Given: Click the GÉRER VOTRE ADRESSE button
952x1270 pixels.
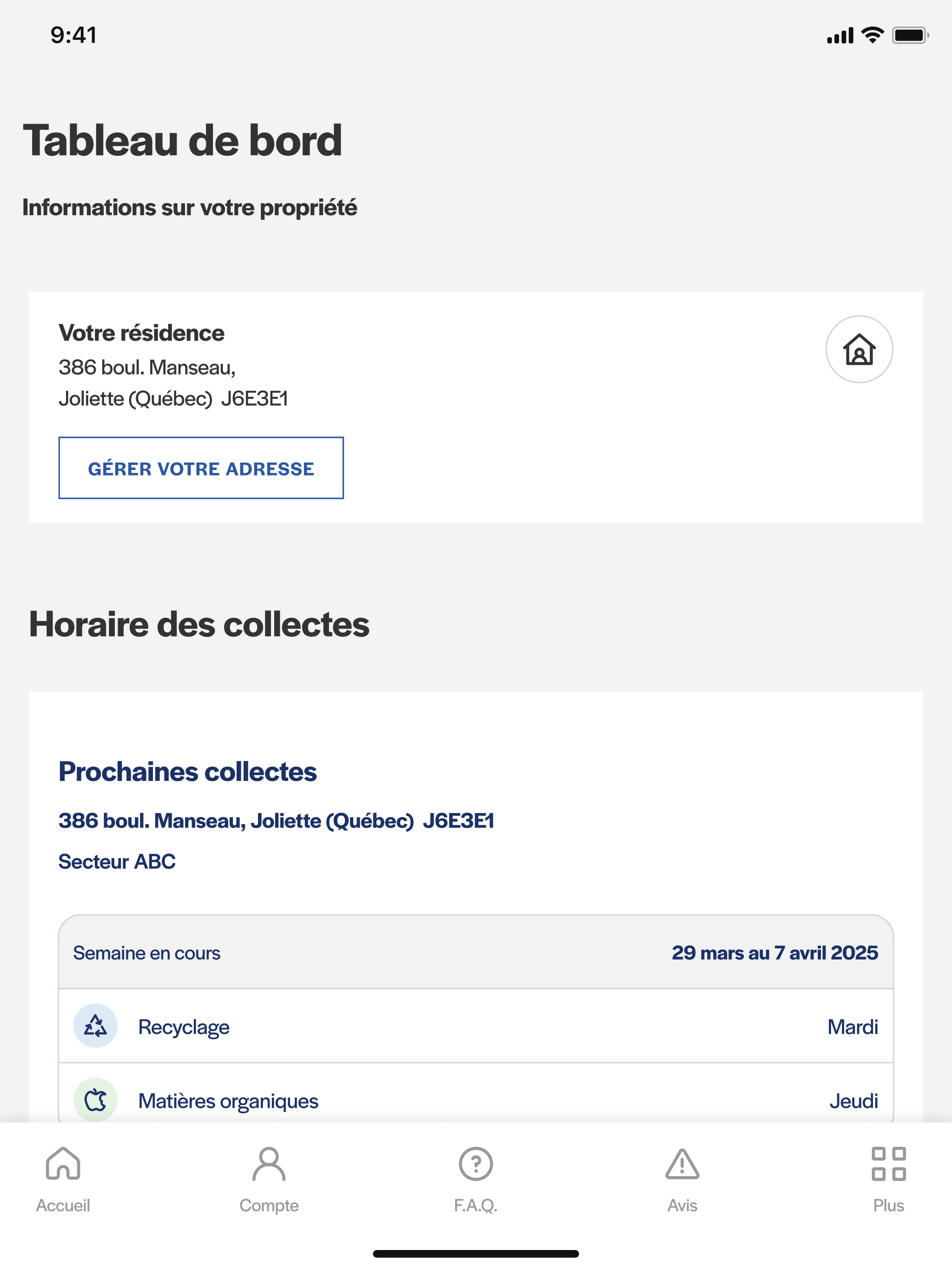Looking at the screenshot, I should 201,468.
